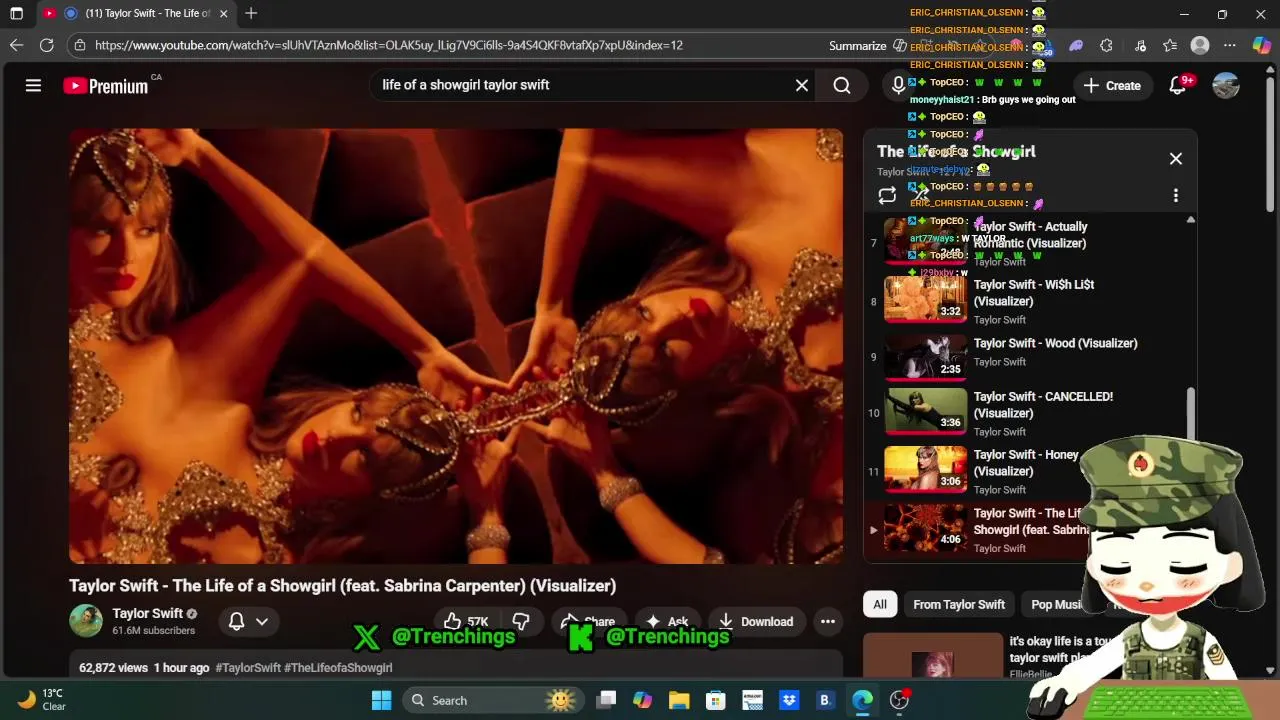Open #TheLifeofaShowgirl hashtag link

338,667
